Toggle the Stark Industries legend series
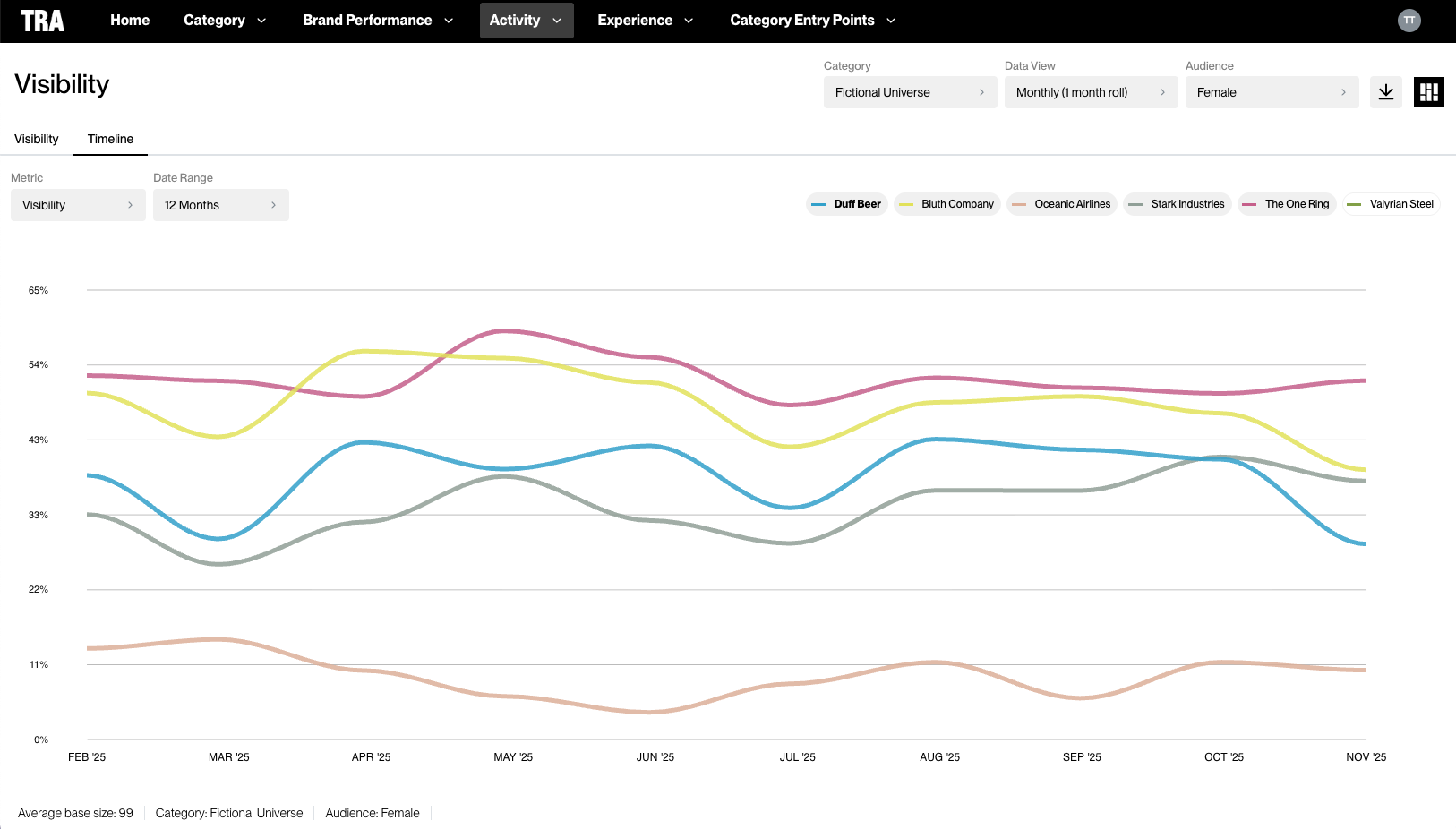This screenshot has width=1456, height=829. [1178, 204]
